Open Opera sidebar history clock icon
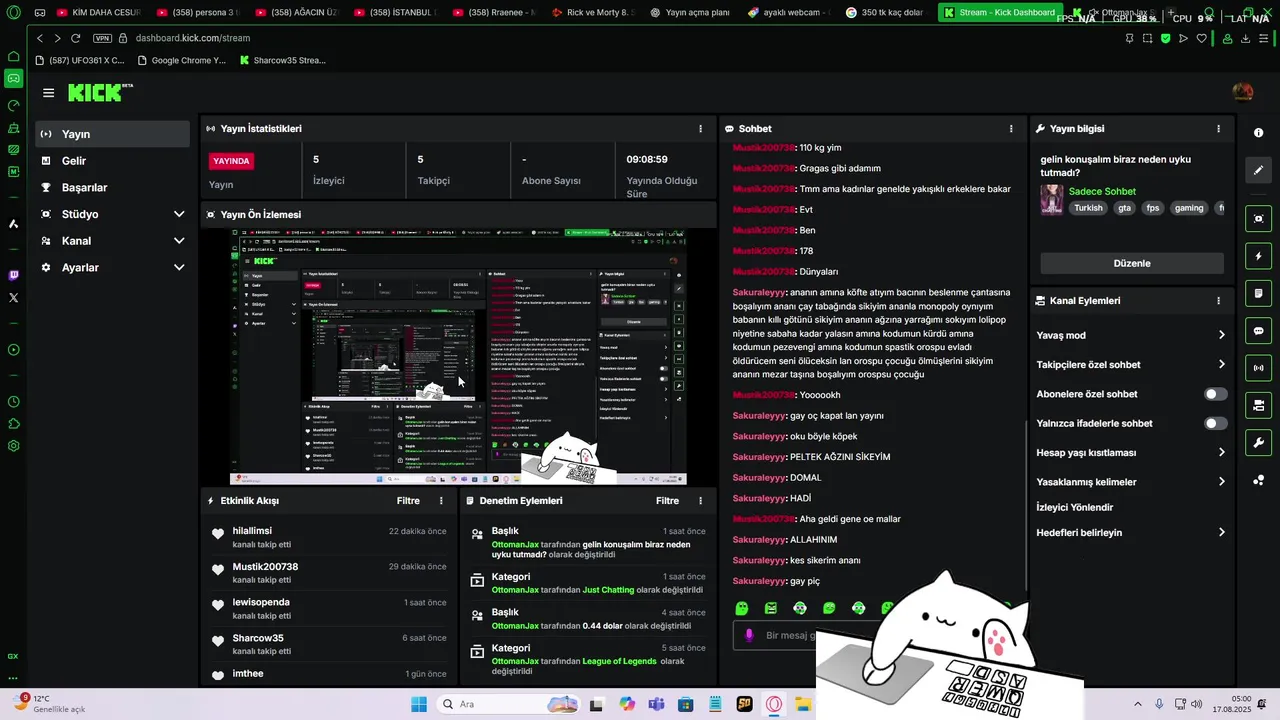This screenshot has height=720, width=1280. pyautogui.click(x=13, y=402)
